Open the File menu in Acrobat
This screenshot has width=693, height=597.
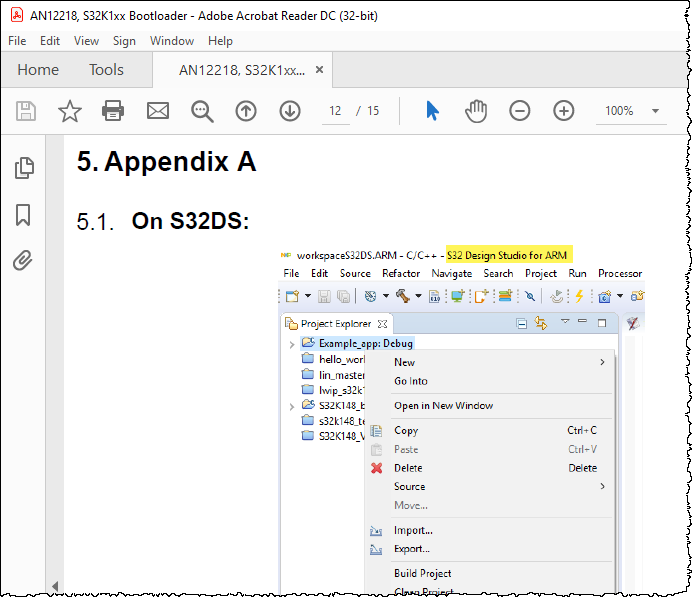point(17,41)
